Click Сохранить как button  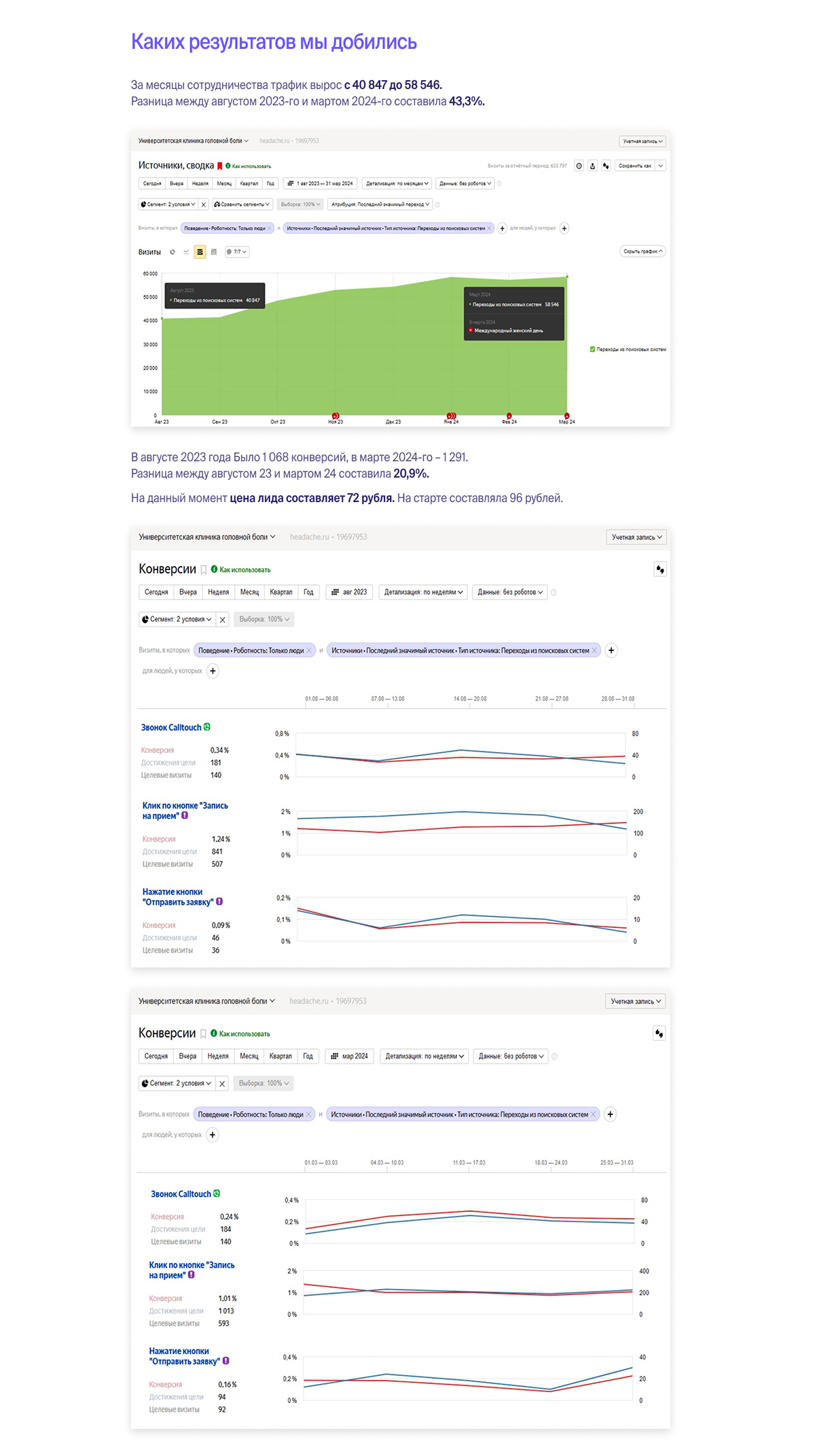click(634, 166)
